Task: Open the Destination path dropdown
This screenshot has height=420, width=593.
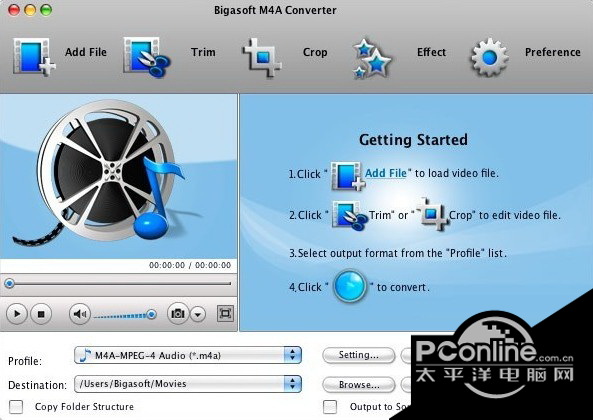Action: click(188, 384)
